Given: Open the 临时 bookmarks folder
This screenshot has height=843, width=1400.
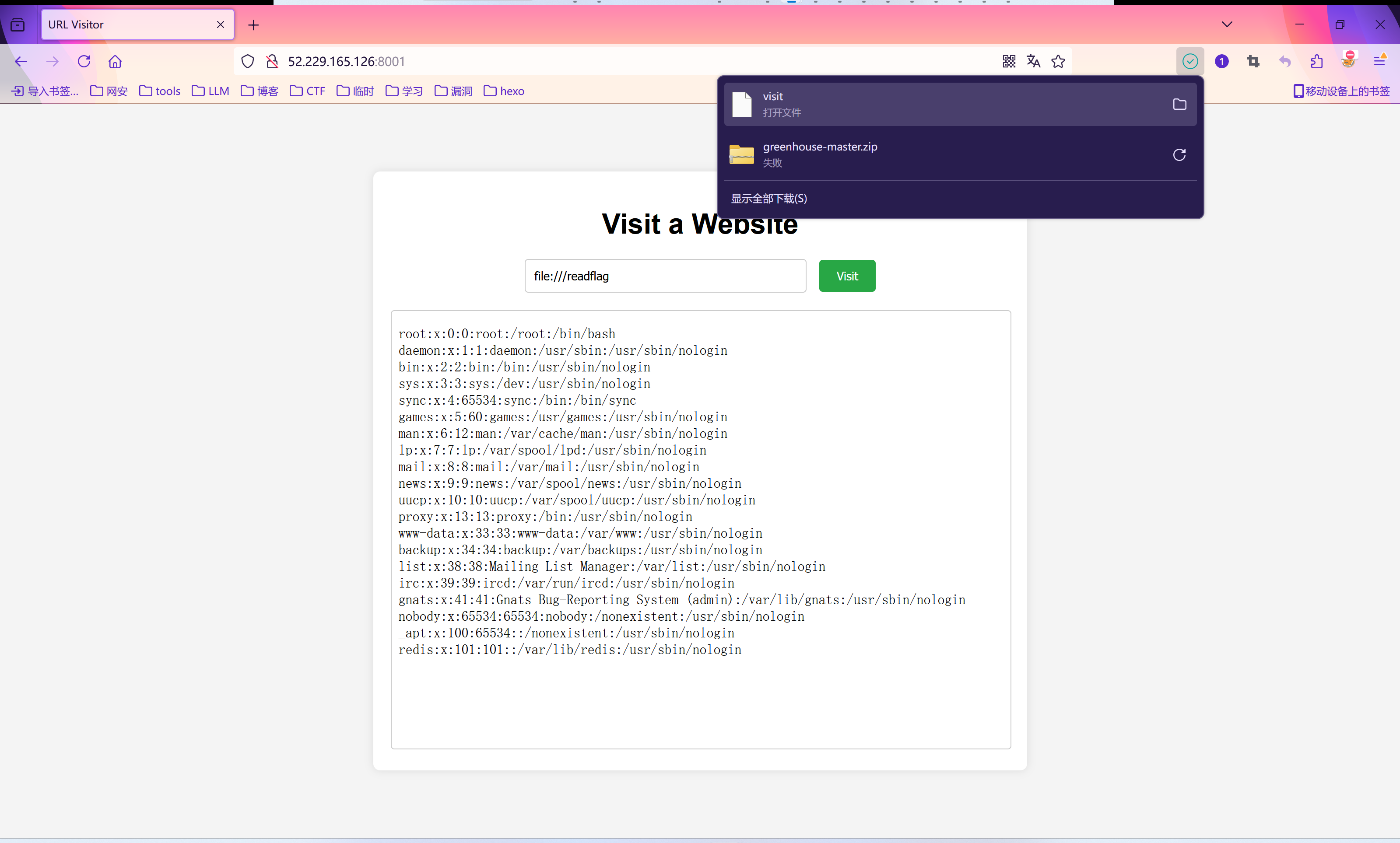Looking at the screenshot, I should coord(355,91).
